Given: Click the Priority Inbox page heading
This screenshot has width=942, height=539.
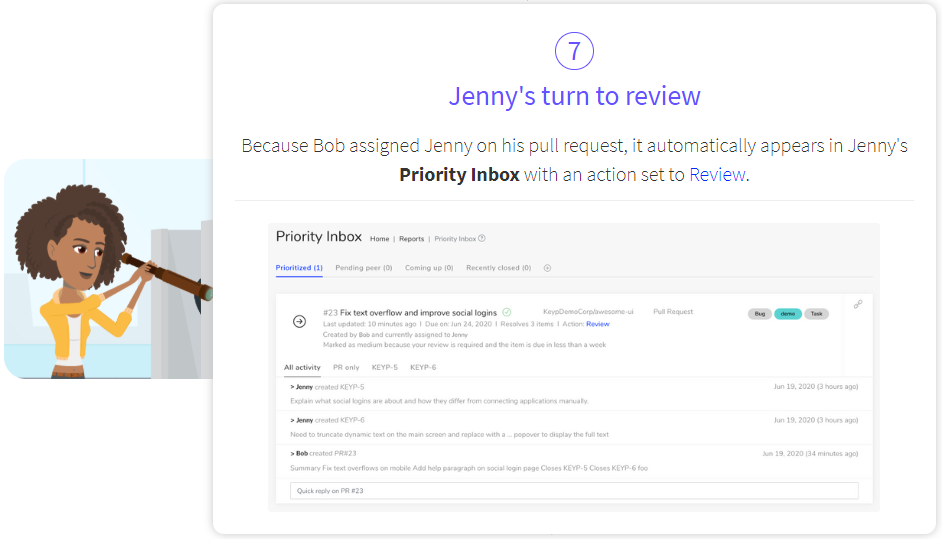Looking at the screenshot, I should tap(318, 237).
